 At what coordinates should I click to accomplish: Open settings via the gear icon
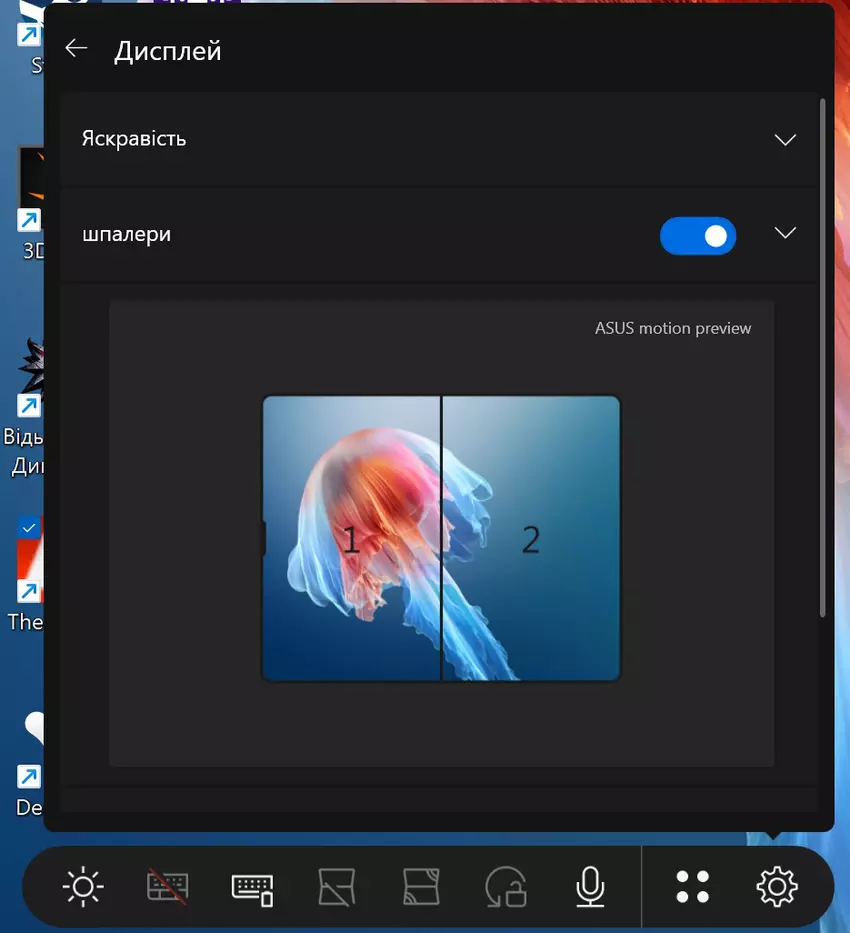777,886
